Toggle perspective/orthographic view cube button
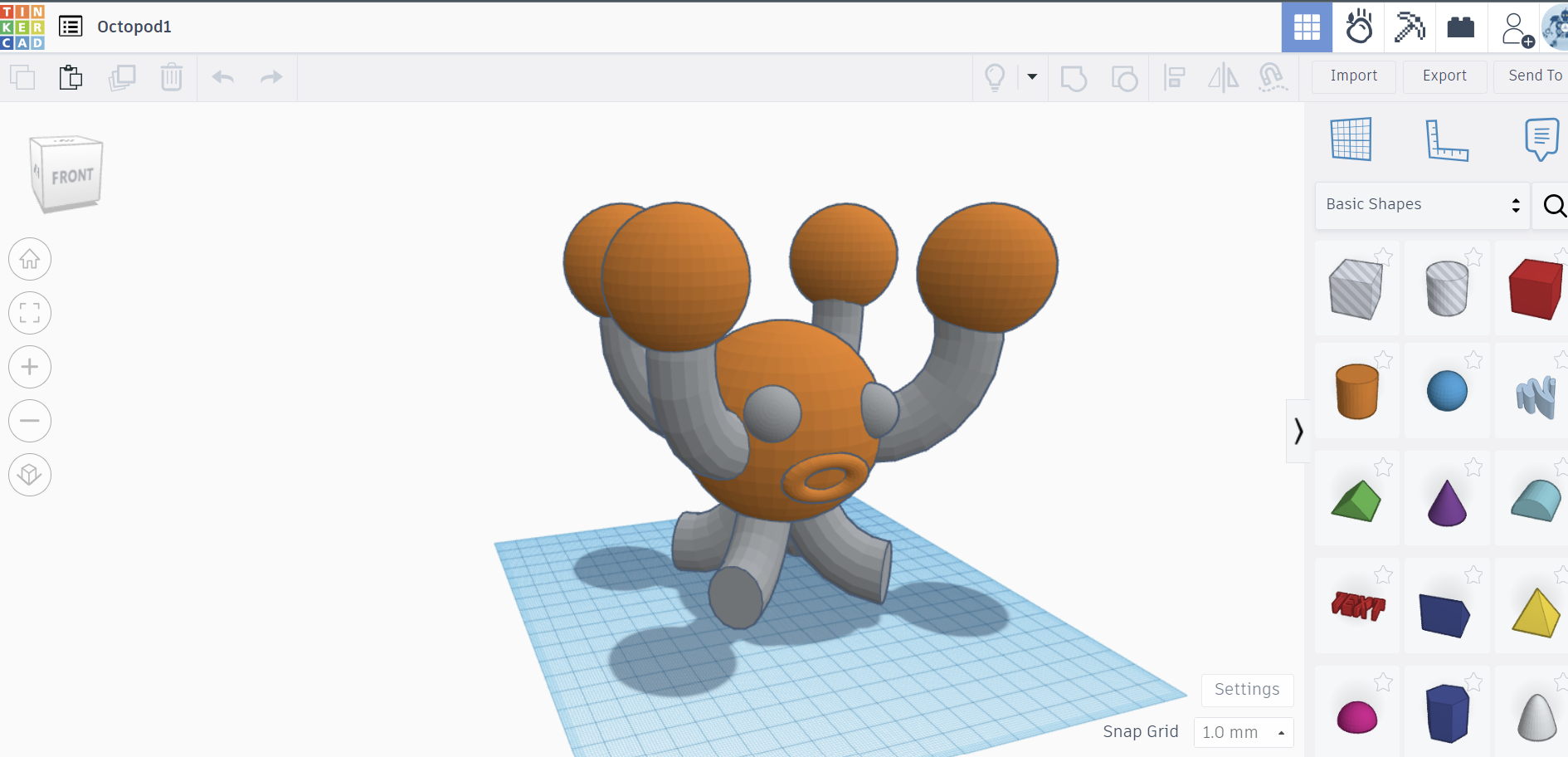Screen dimensions: 1568x757 (30, 475)
